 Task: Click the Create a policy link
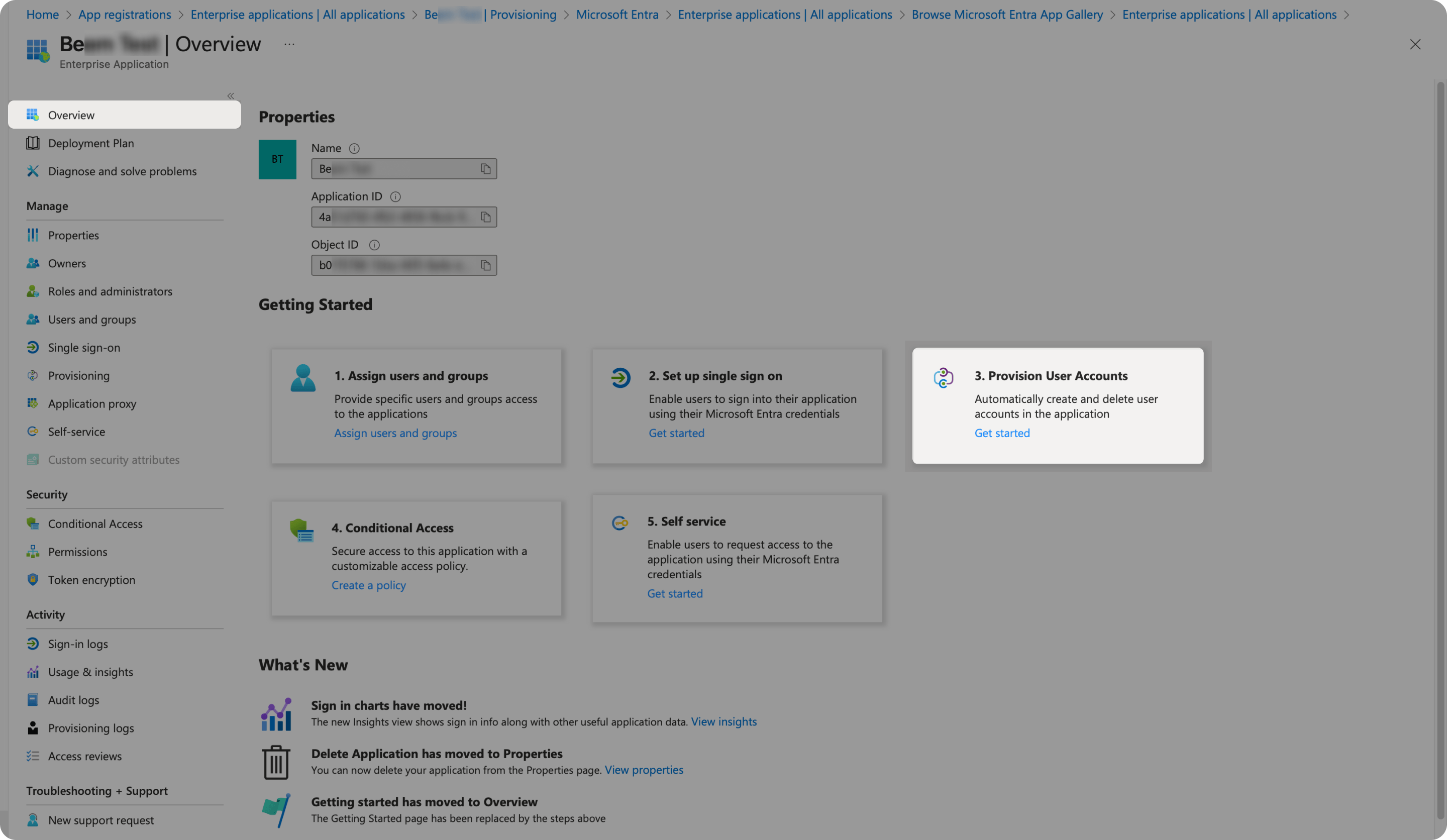coord(369,585)
